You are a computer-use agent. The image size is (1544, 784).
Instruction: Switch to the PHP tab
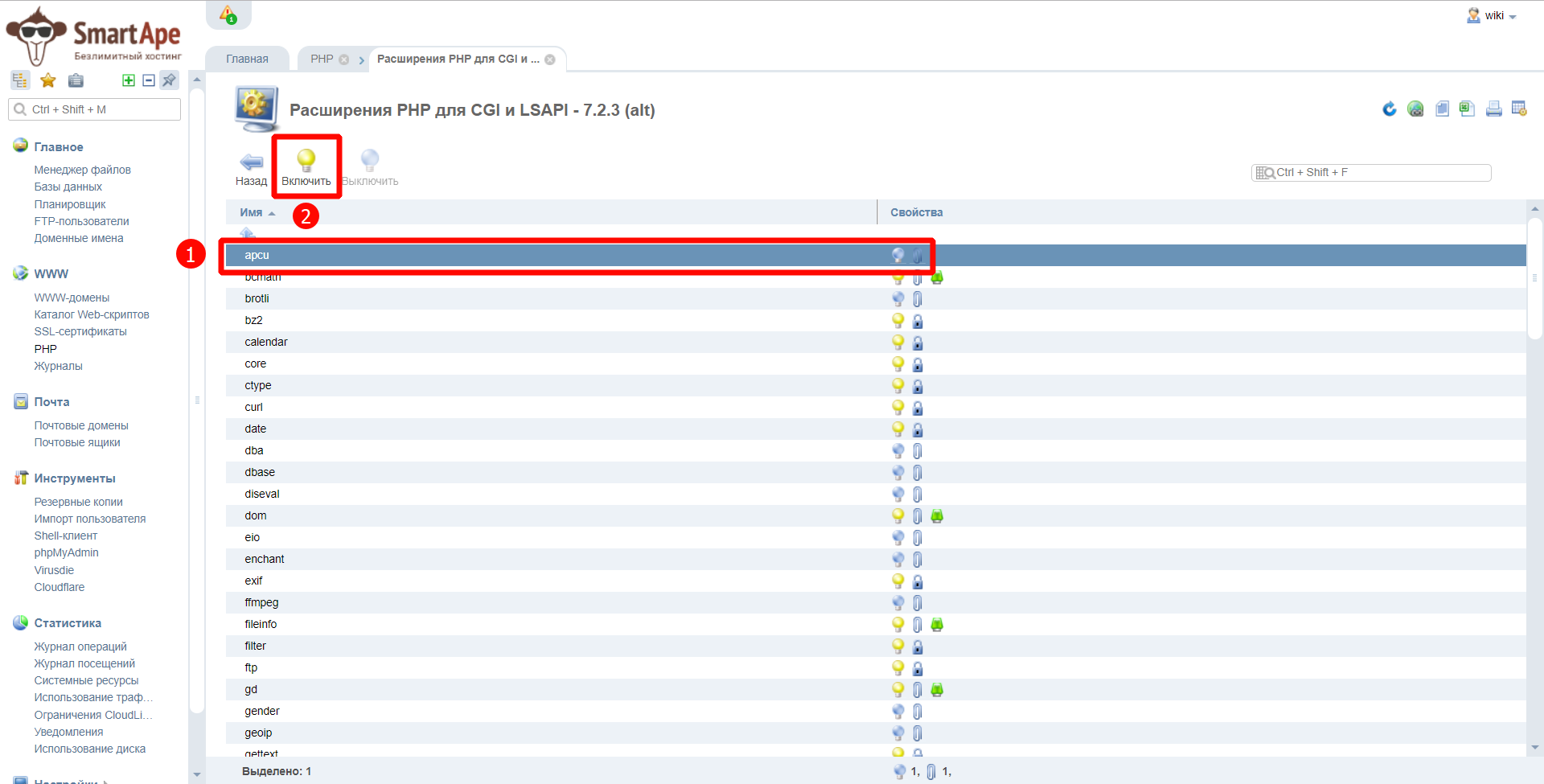pyautogui.click(x=322, y=59)
